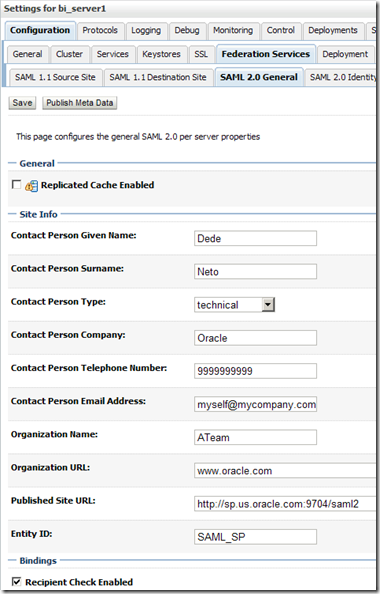Open the Services sub-tab
This screenshot has width=380, height=594.
click(x=113, y=54)
